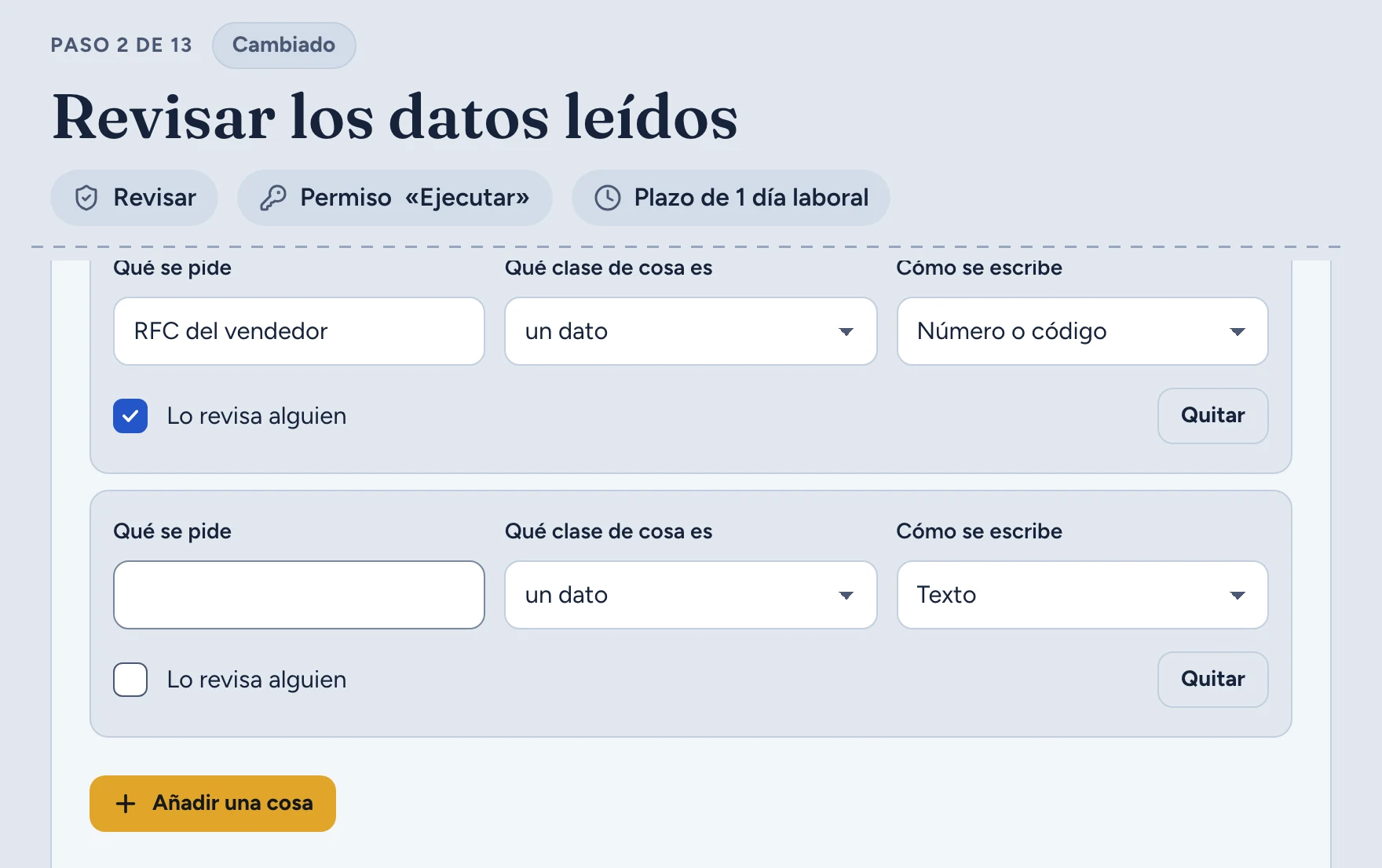The width and height of the screenshot is (1382, 868).
Task: Click the Revisar los datos leídos heading
Action: tap(395, 117)
